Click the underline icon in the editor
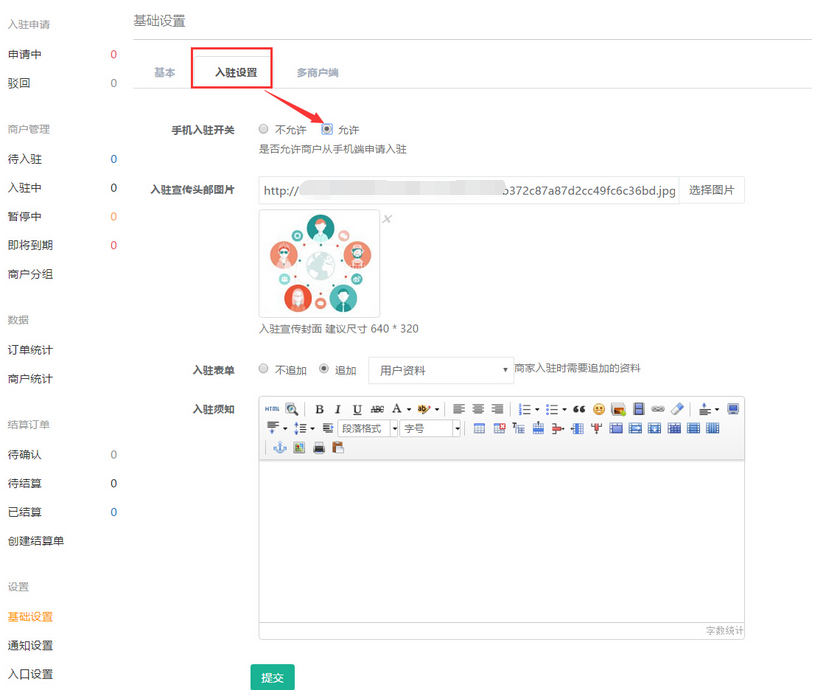The image size is (814, 698). pos(357,409)
